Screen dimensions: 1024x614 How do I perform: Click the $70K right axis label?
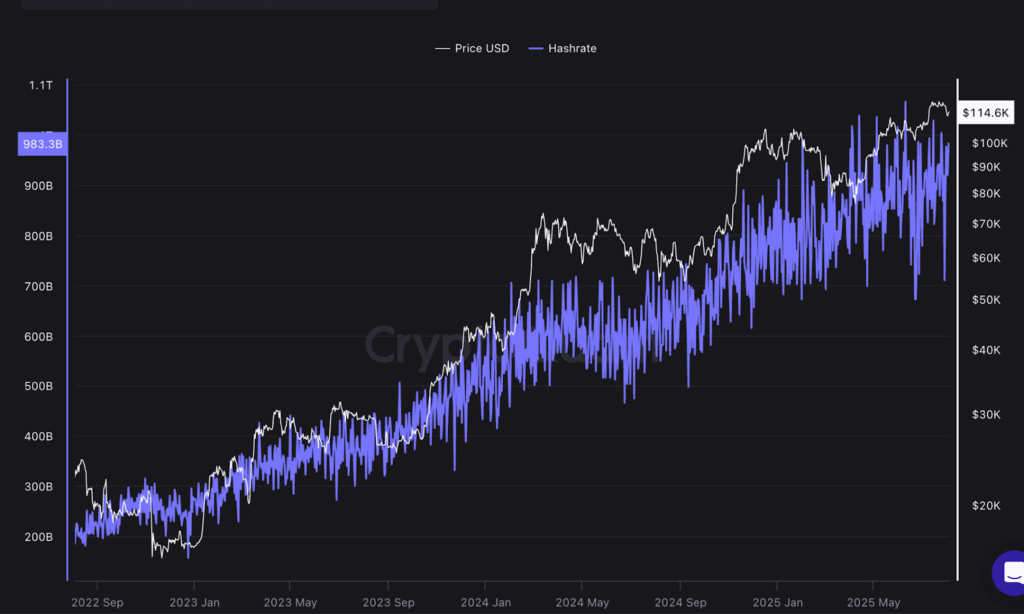point(986,224)
